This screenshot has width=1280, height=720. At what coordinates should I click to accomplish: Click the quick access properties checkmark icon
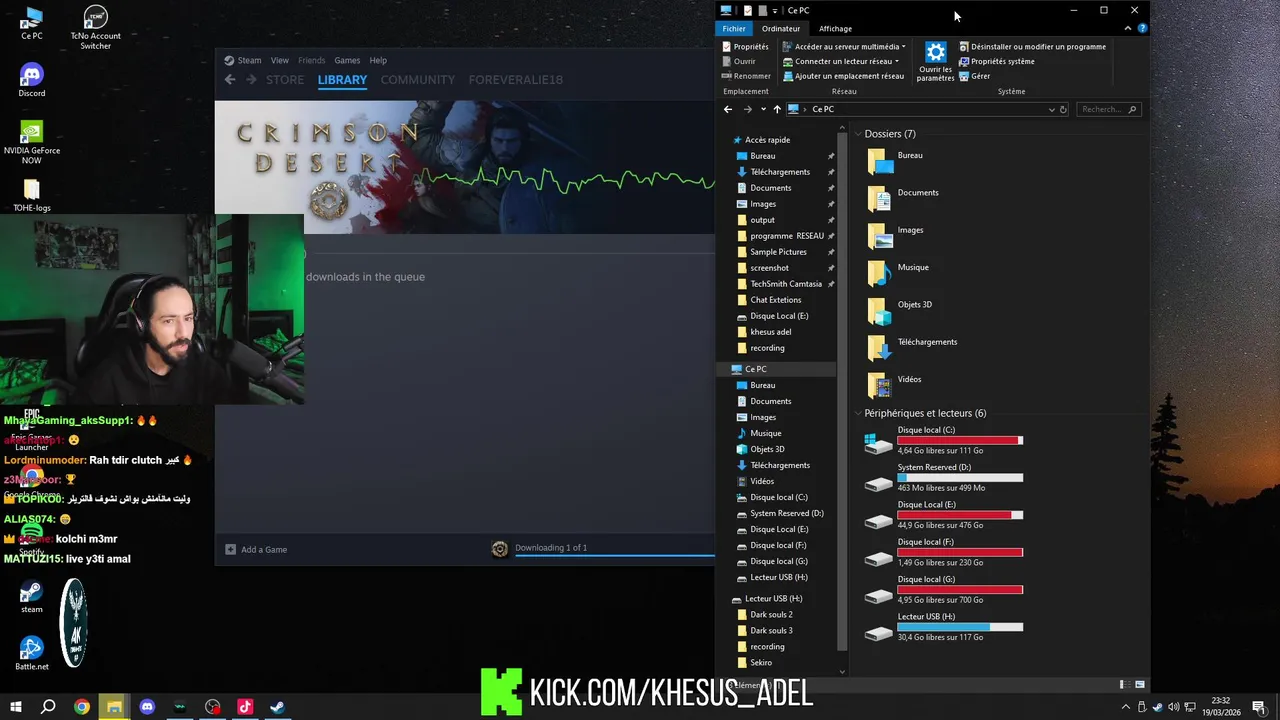click(747, 10)
